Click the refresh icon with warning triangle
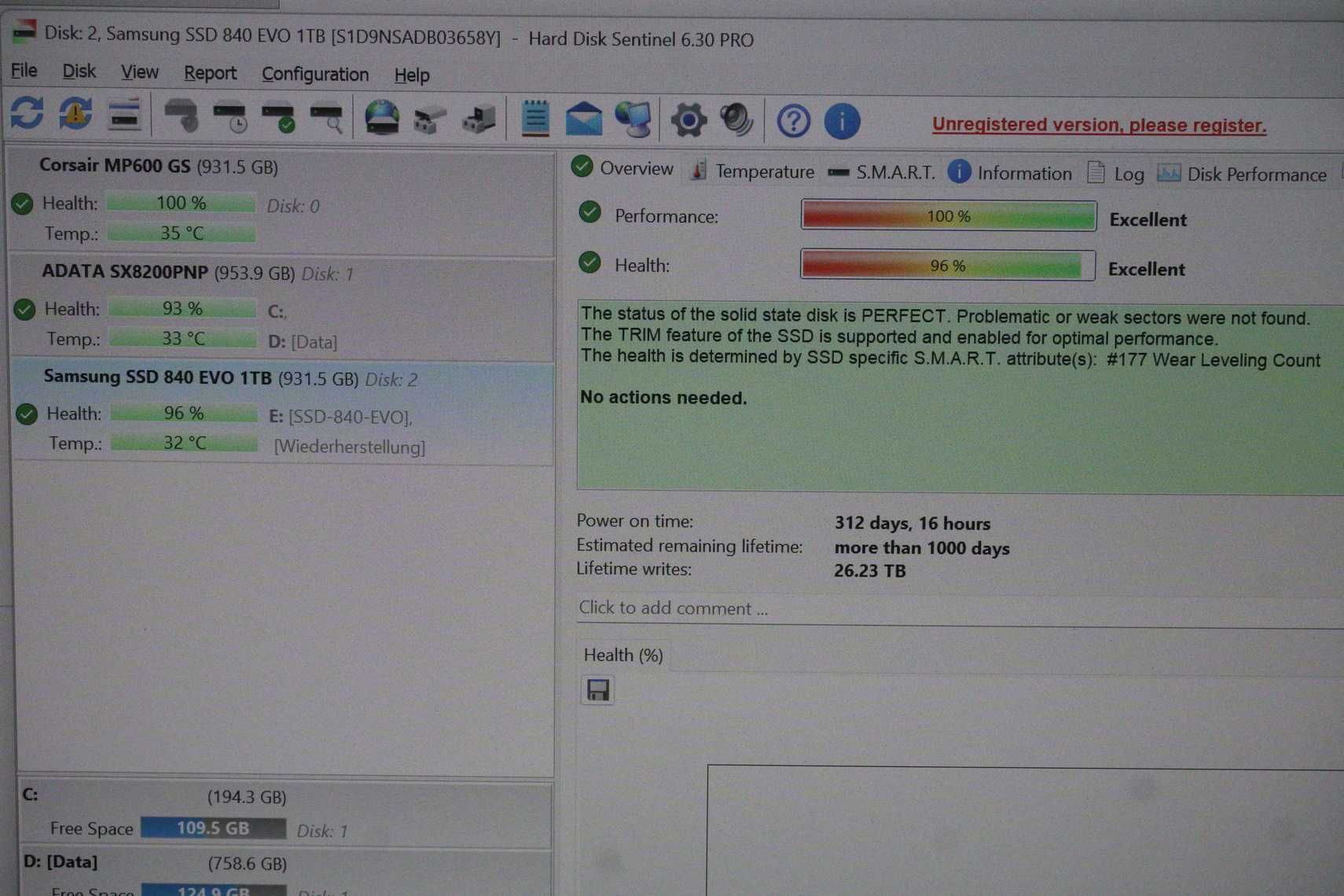Screen dimensions: 1344x896 pyautogui.click(x=75, y=114)
